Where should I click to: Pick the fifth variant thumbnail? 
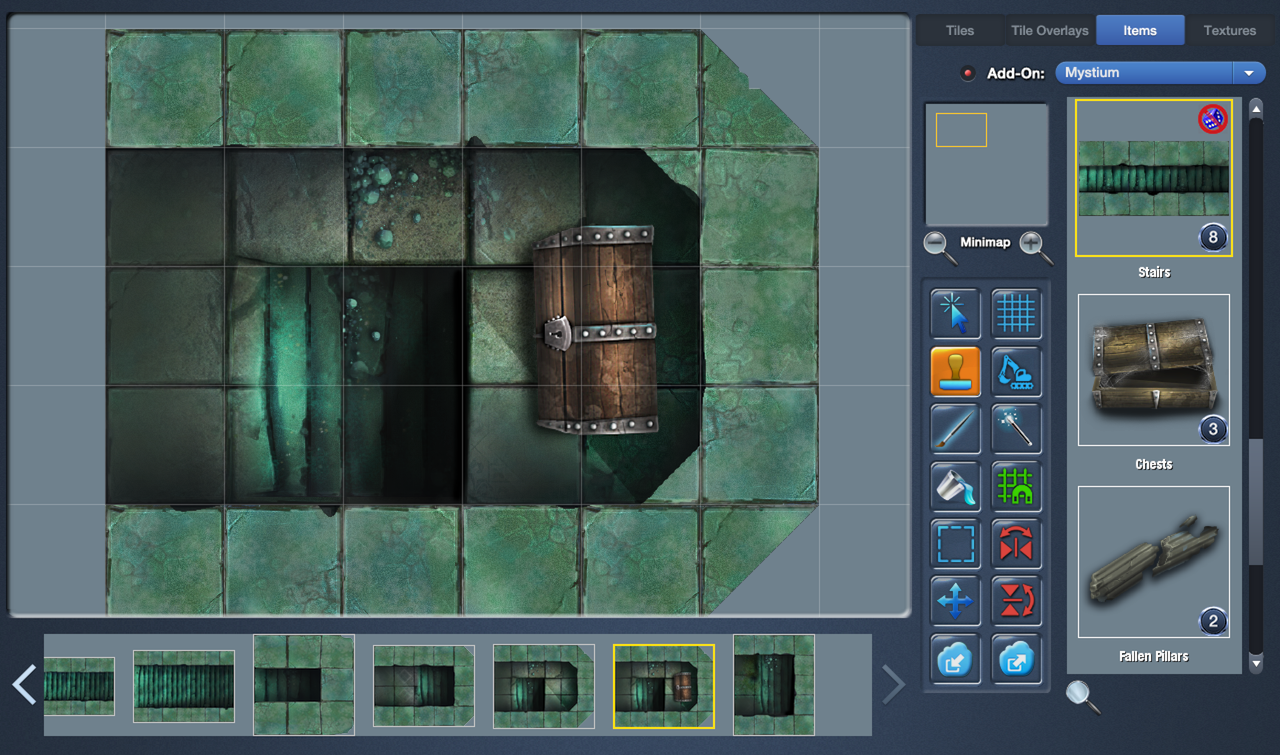pos(544,686)
